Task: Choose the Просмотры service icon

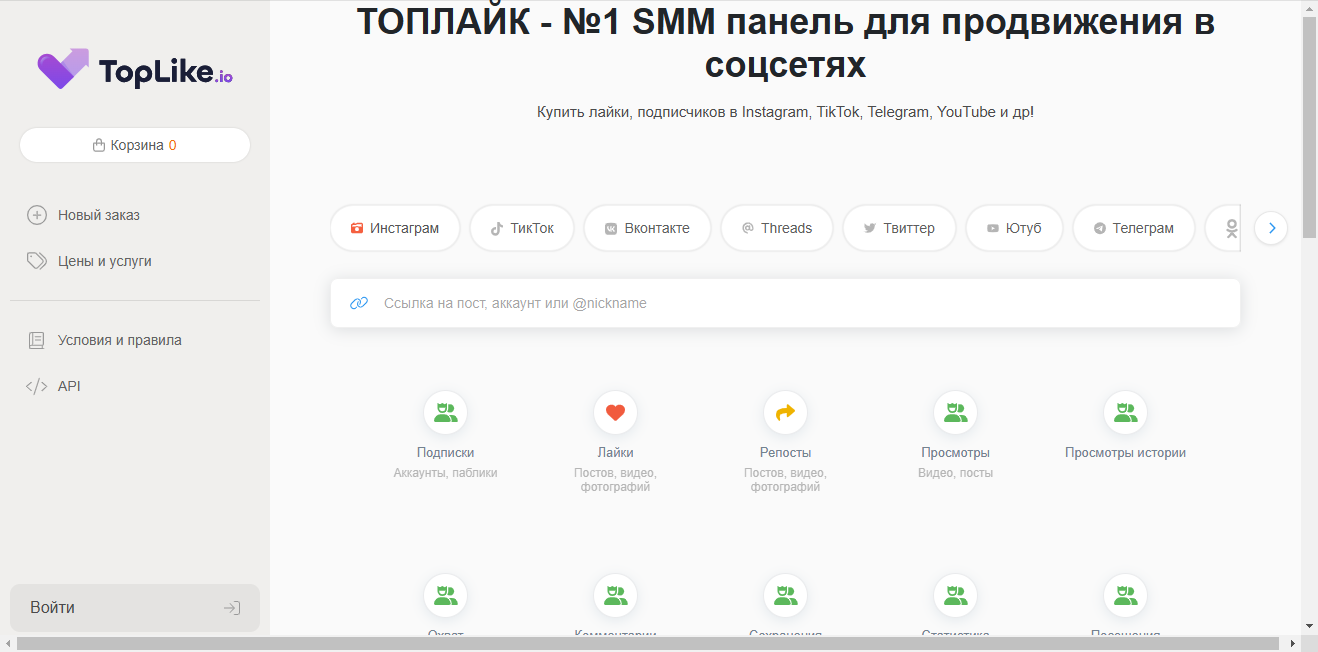Action: (955, 412)
